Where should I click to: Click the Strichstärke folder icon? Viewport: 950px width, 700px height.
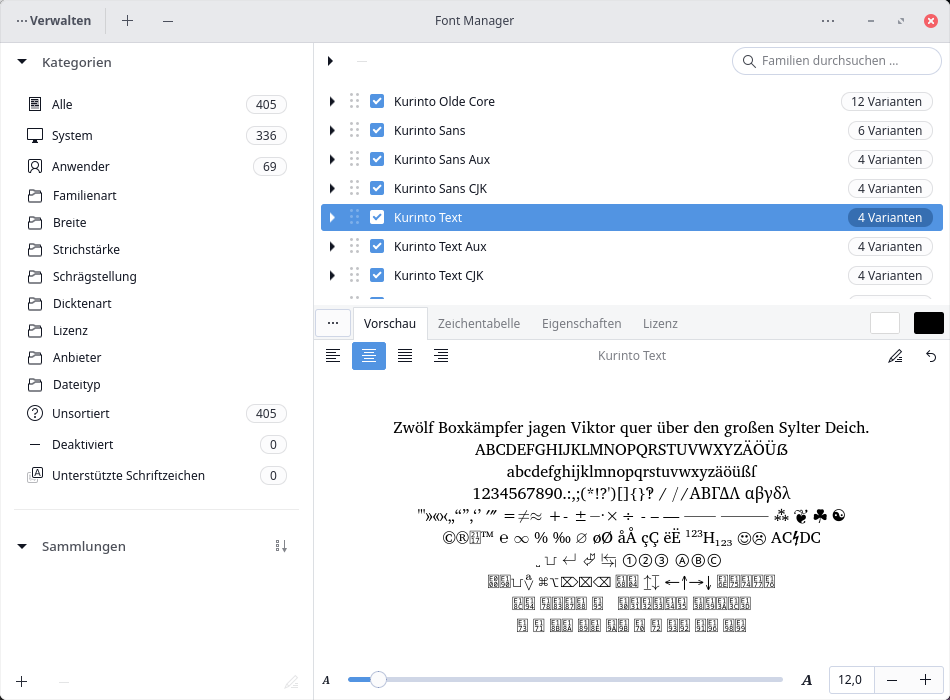click(x=35, y=250)
